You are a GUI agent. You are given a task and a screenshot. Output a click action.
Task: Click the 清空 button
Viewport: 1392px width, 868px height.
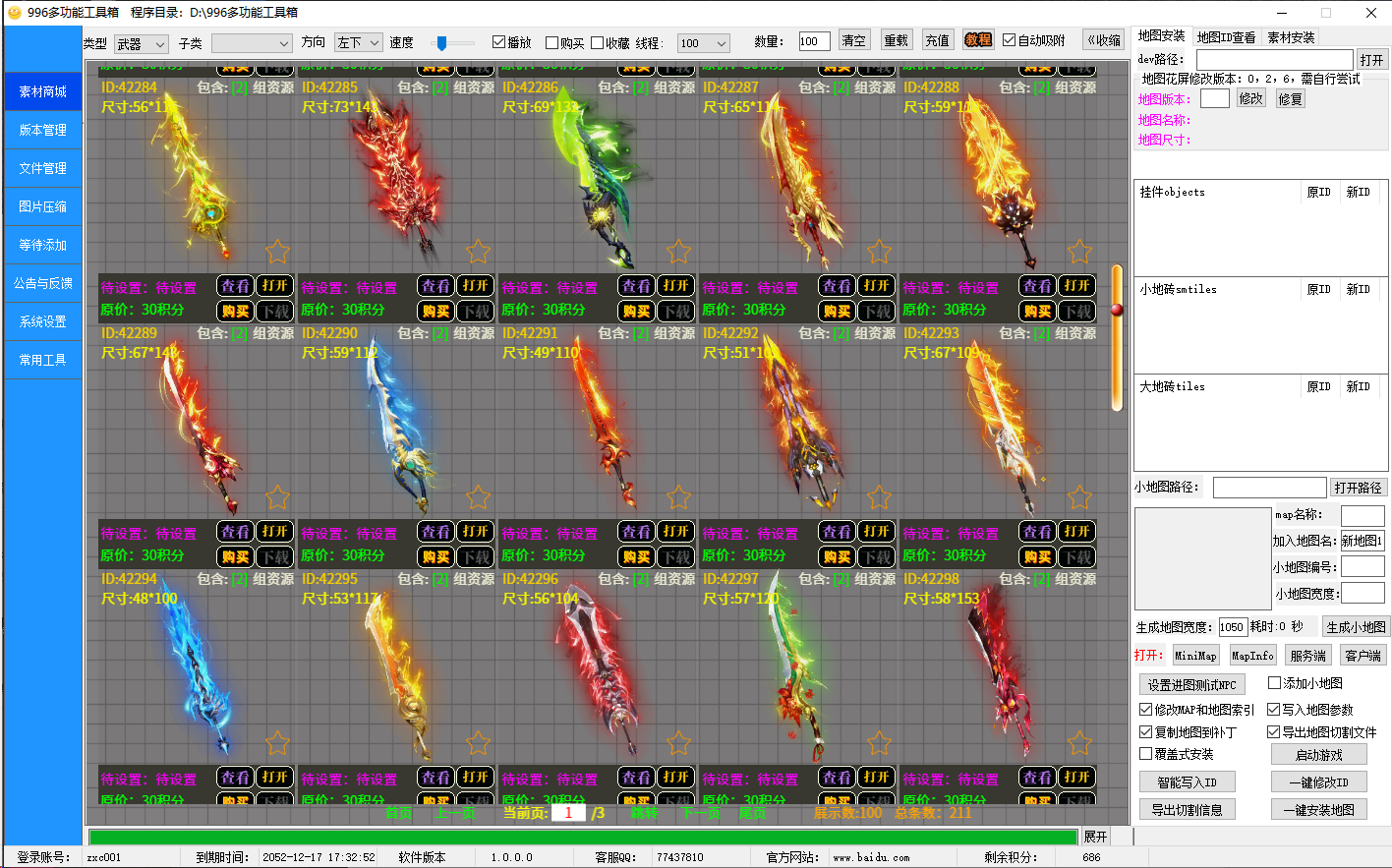pos(853,40)
